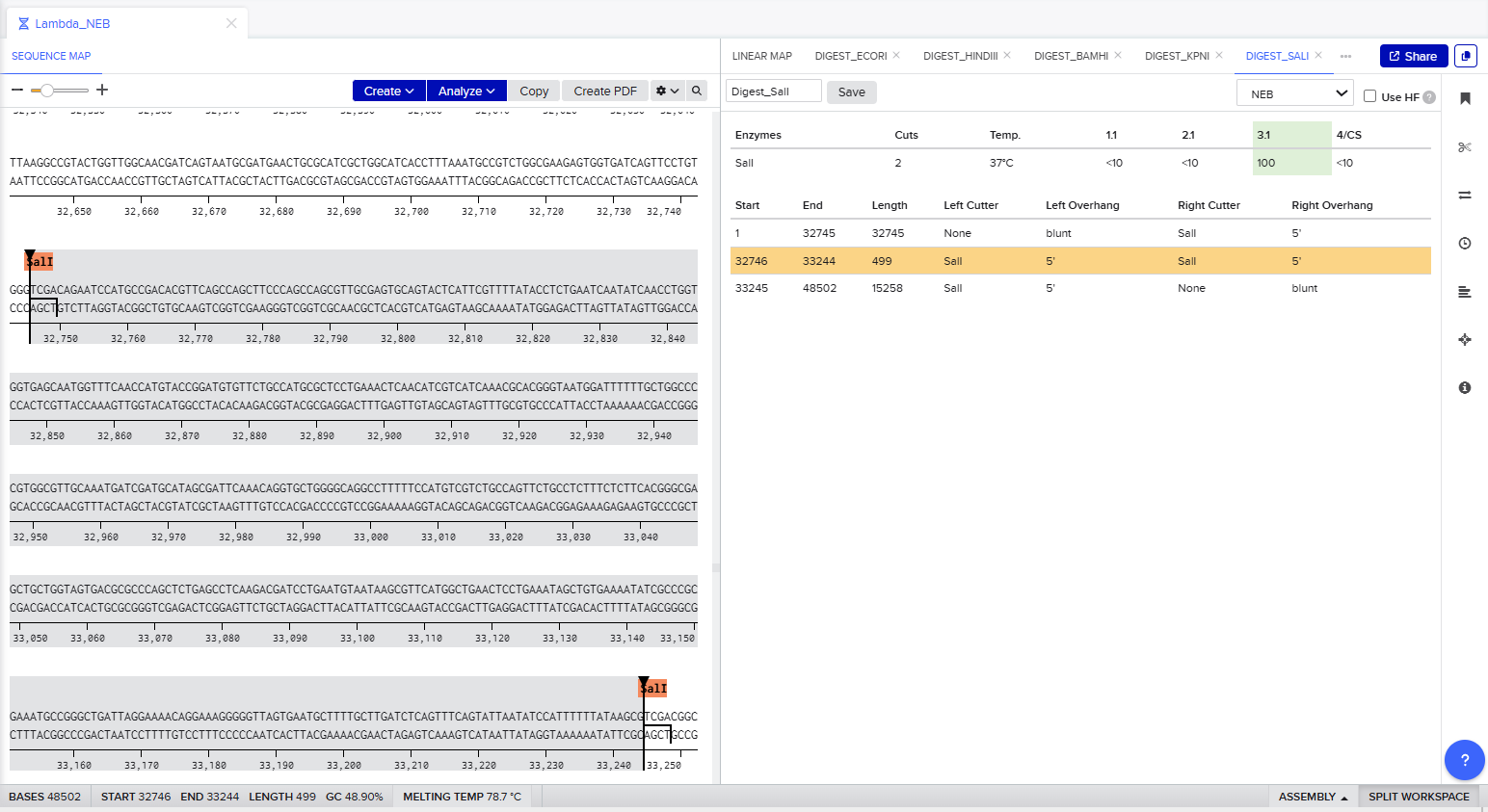Click the scissors icon in right sidebar
The height and width of the screenshot is (812, 1488).
[x=1465, y=147]
